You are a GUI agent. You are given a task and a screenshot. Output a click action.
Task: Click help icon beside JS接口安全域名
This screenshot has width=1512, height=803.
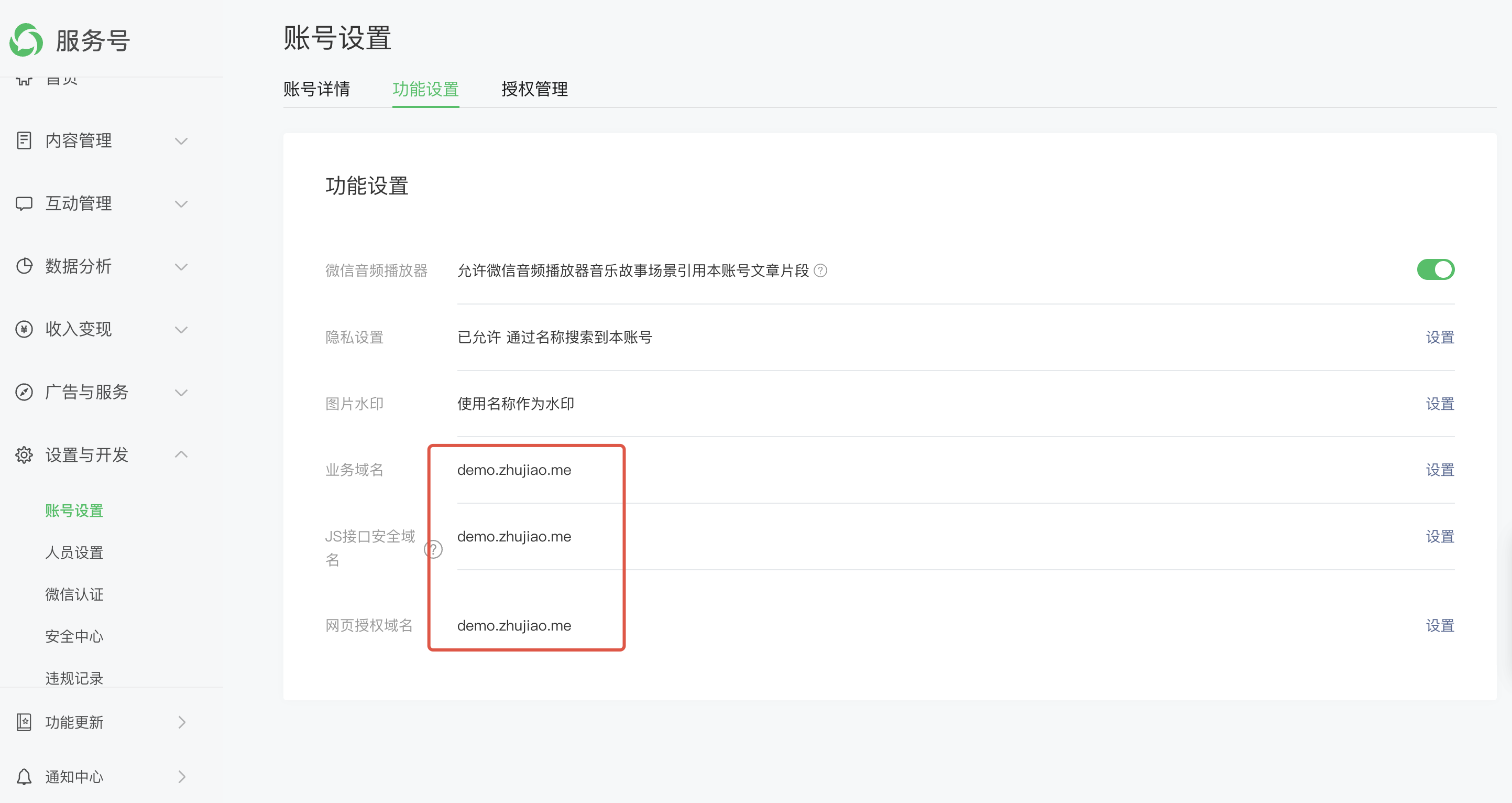(433, 549)
